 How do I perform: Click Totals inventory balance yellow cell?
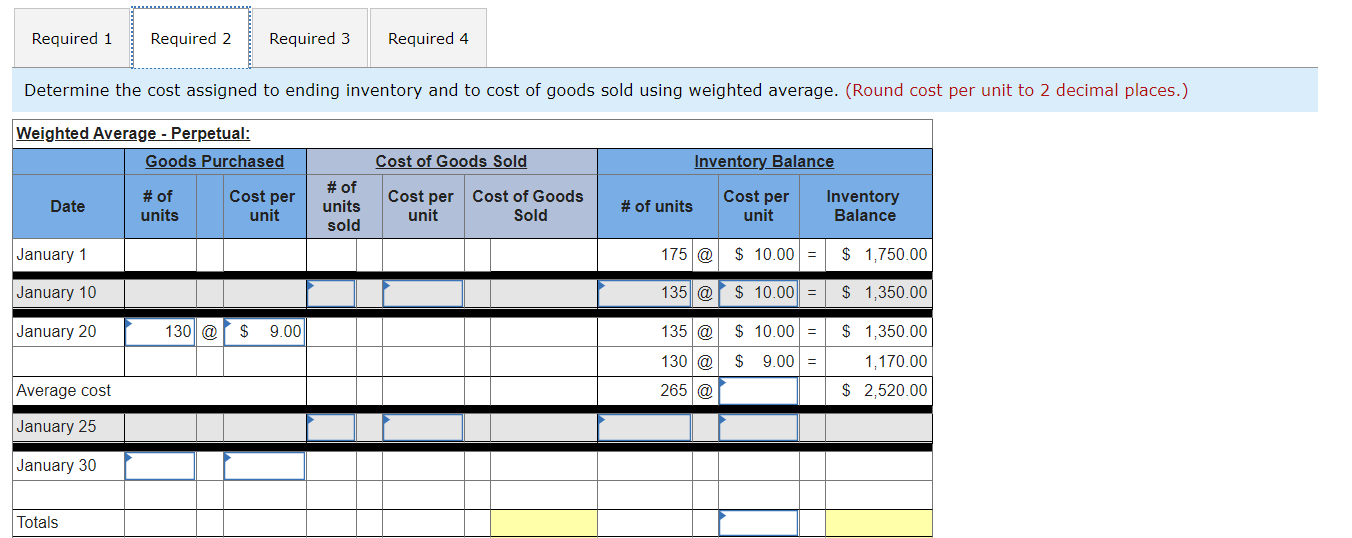(x=878, y=523)
